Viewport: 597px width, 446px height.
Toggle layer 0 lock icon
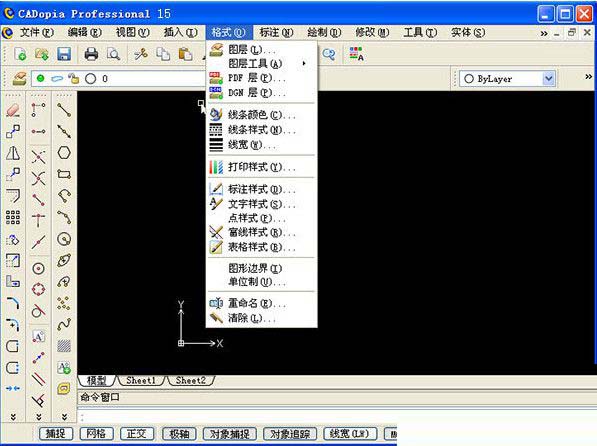click(74, 78)
